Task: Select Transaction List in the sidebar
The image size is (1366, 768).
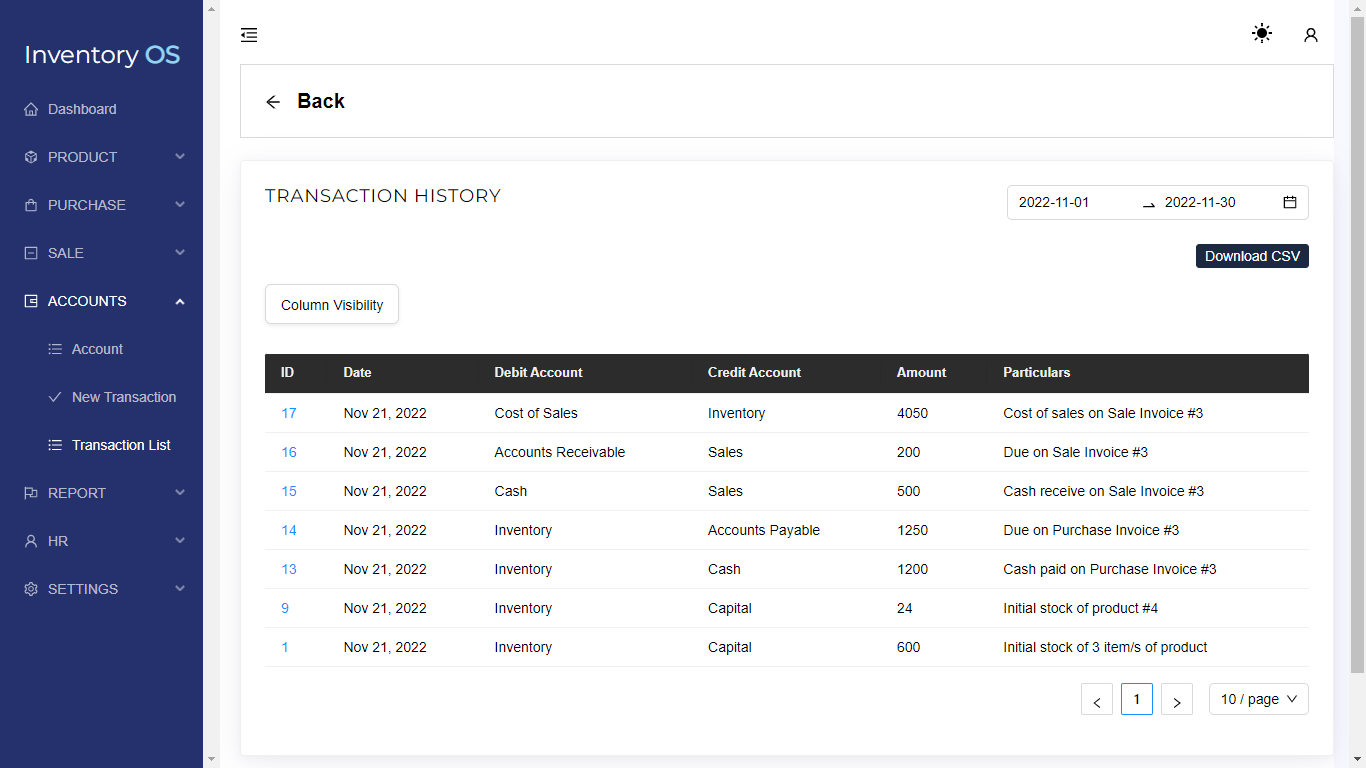Action: [121, 445]
